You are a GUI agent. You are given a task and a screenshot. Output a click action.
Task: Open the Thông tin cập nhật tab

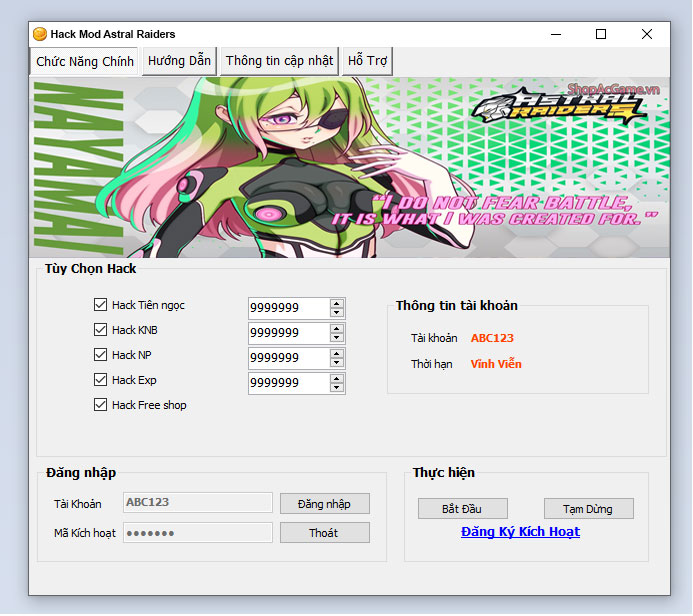point(279,61)
